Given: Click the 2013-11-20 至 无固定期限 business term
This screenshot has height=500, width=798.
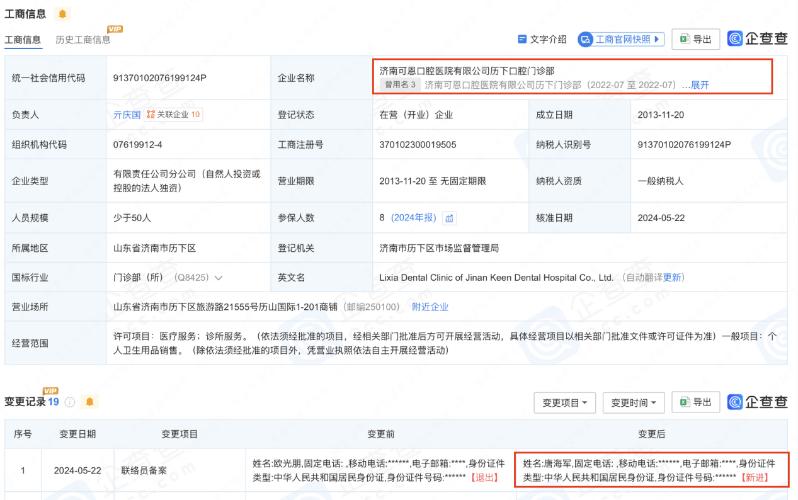Looking at the screenshot, I should [x=433, y=181].
